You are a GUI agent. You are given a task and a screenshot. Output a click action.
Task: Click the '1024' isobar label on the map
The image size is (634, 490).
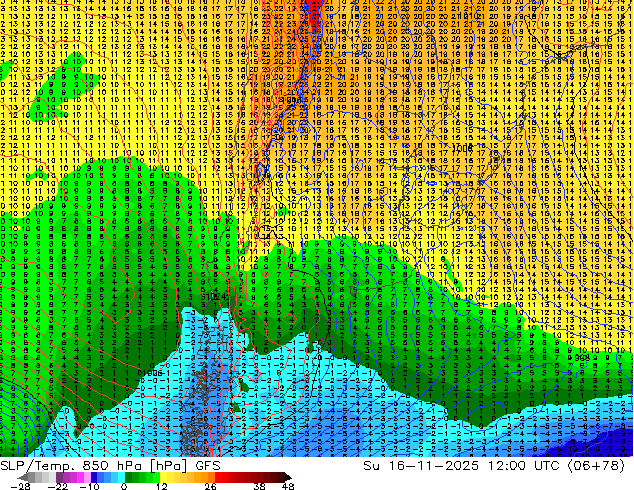[215, 296]
